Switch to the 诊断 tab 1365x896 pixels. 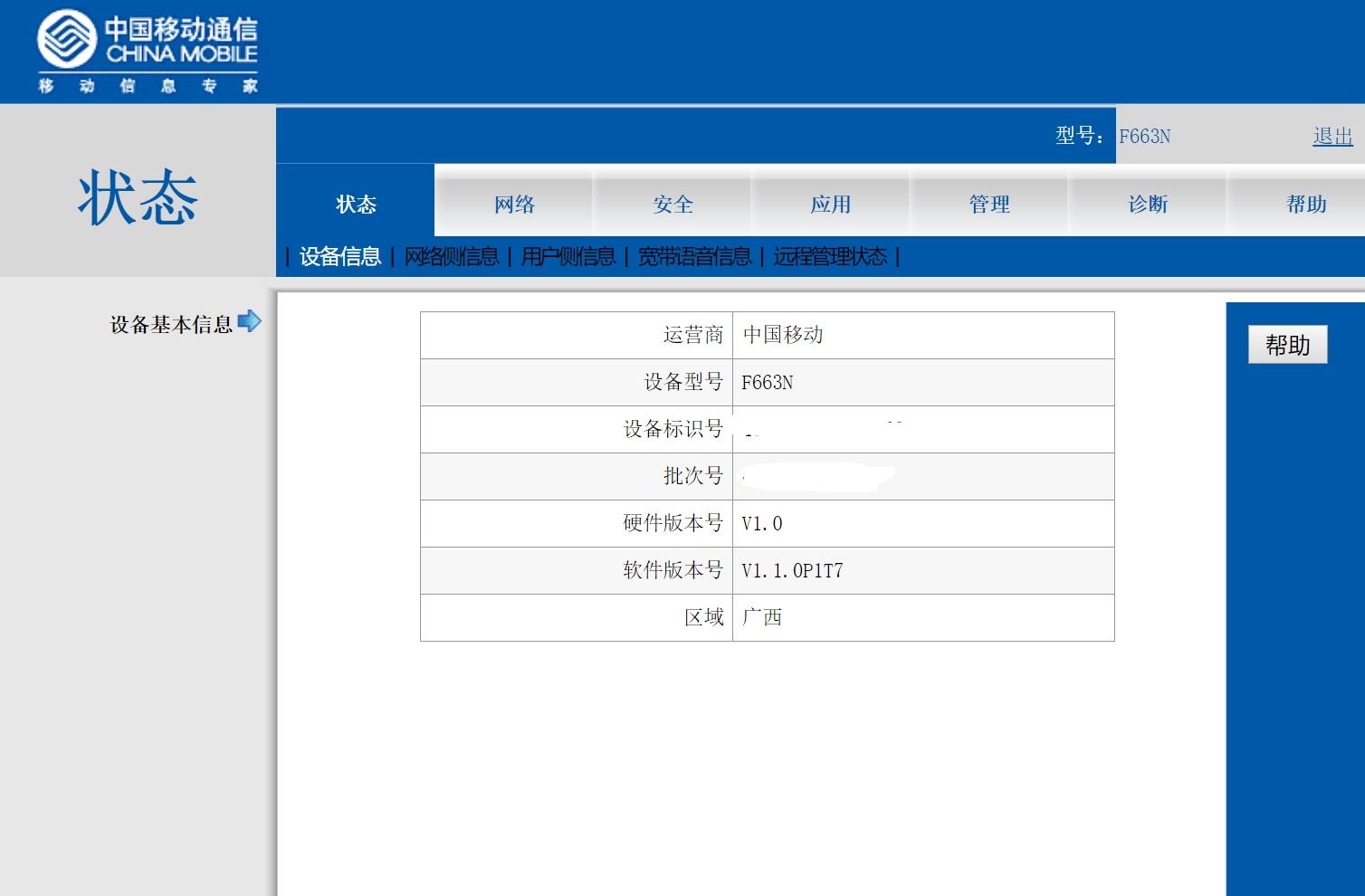[x=1148, y=205]
